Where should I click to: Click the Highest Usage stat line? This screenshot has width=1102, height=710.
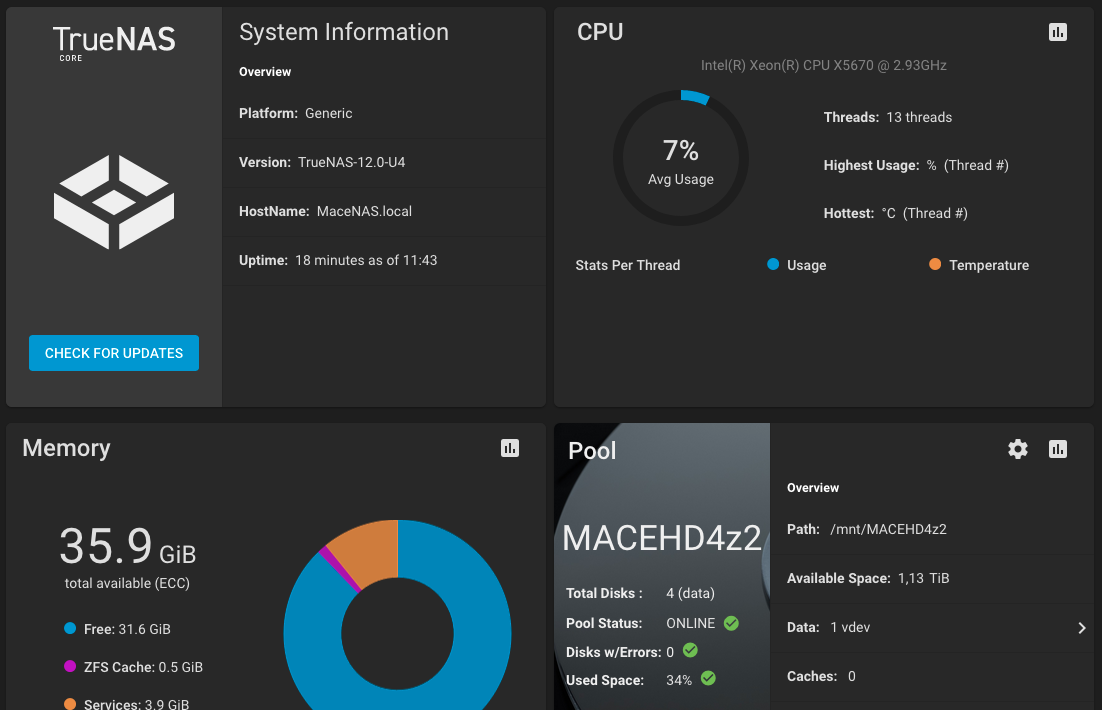click(x=916, y=165)
